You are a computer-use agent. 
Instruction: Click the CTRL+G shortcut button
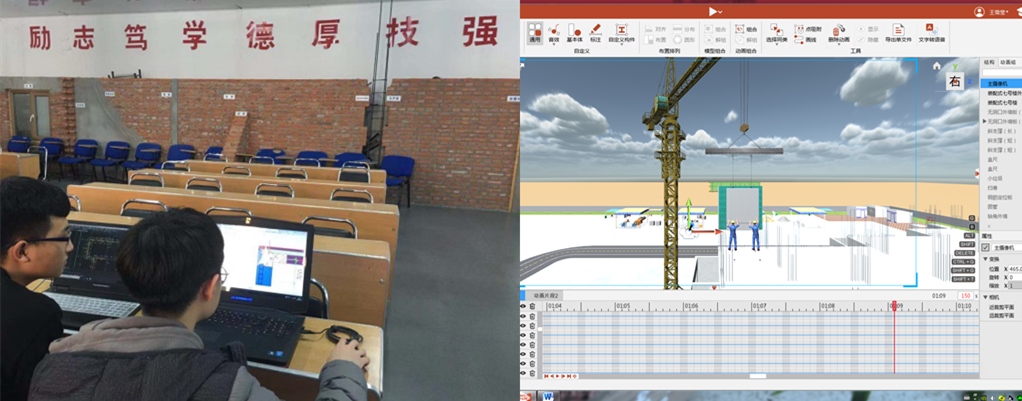[x=964, y=261]
